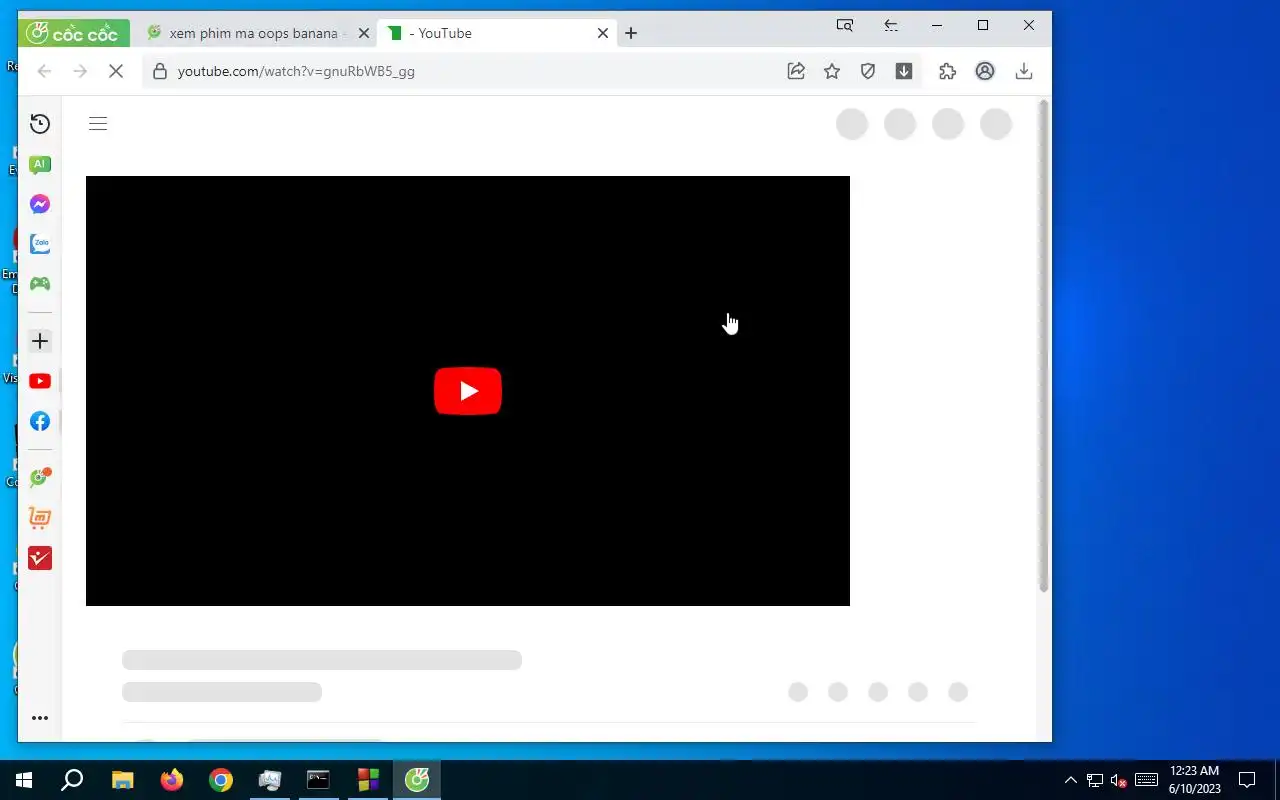Open File Explorer from the taskbar
The width and height of the screenshot is (1280, 800).
[x=122, y=780]
